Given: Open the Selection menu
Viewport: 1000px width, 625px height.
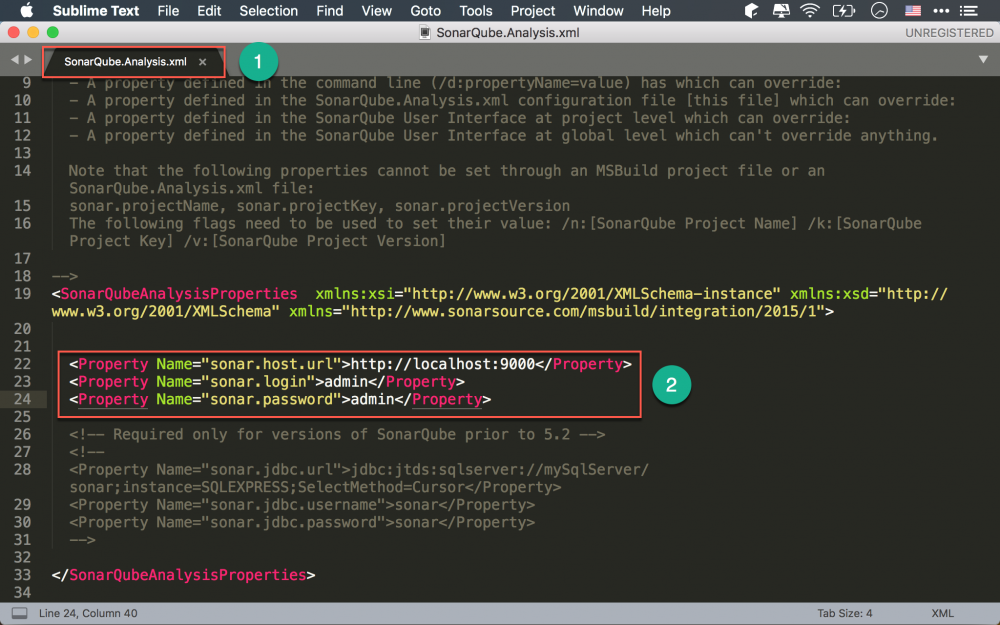Looking at the screenshot, I should click(x=268, y=11).
